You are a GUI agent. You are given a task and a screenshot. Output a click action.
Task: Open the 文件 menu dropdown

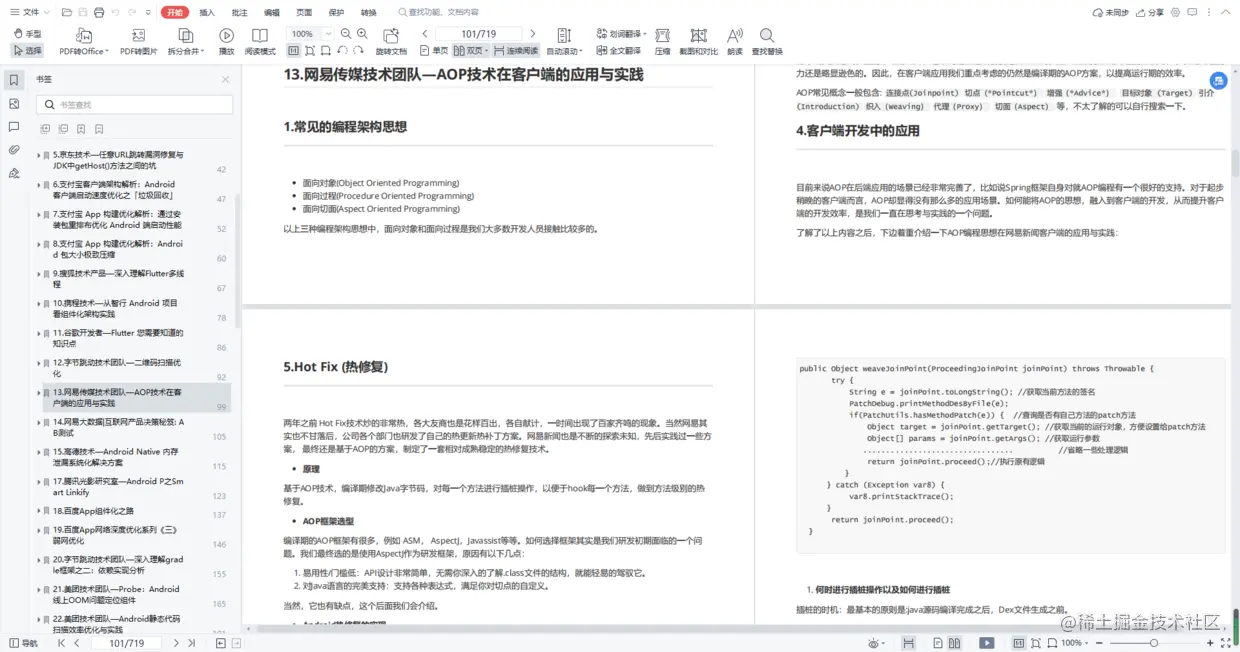[x=28, y=12]
